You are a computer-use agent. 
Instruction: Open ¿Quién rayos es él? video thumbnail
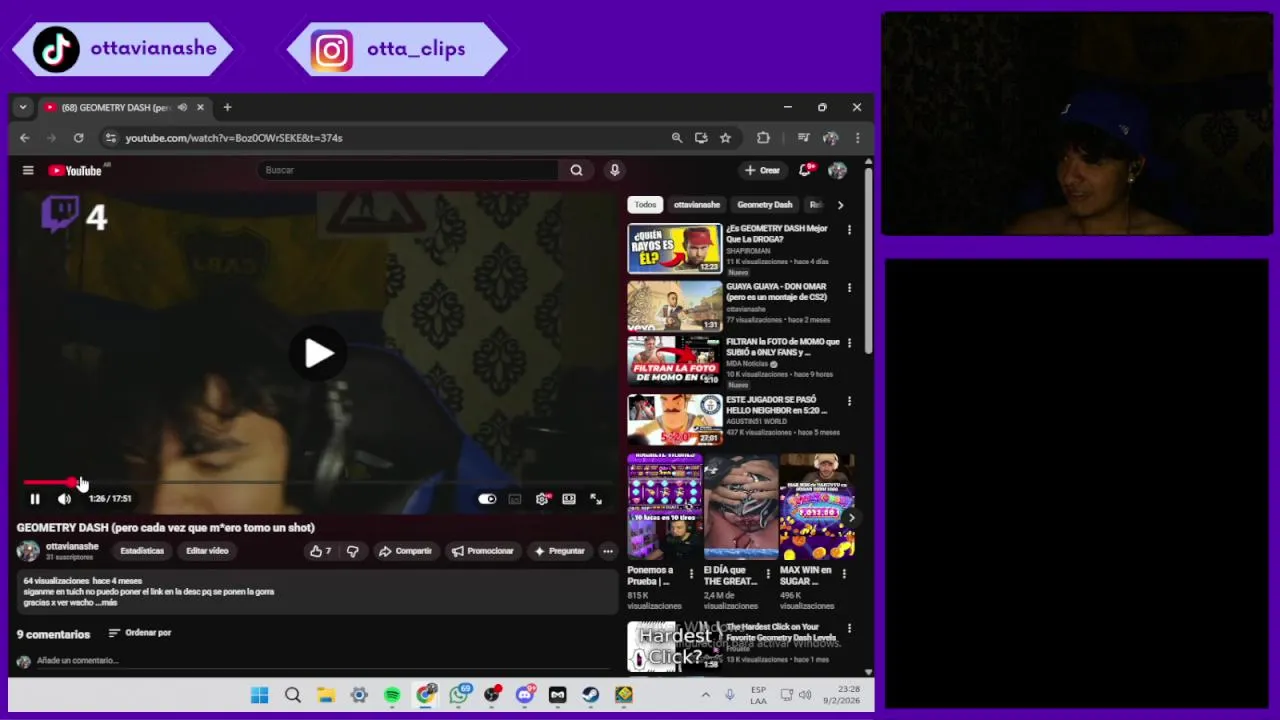[x=674, y=249]
